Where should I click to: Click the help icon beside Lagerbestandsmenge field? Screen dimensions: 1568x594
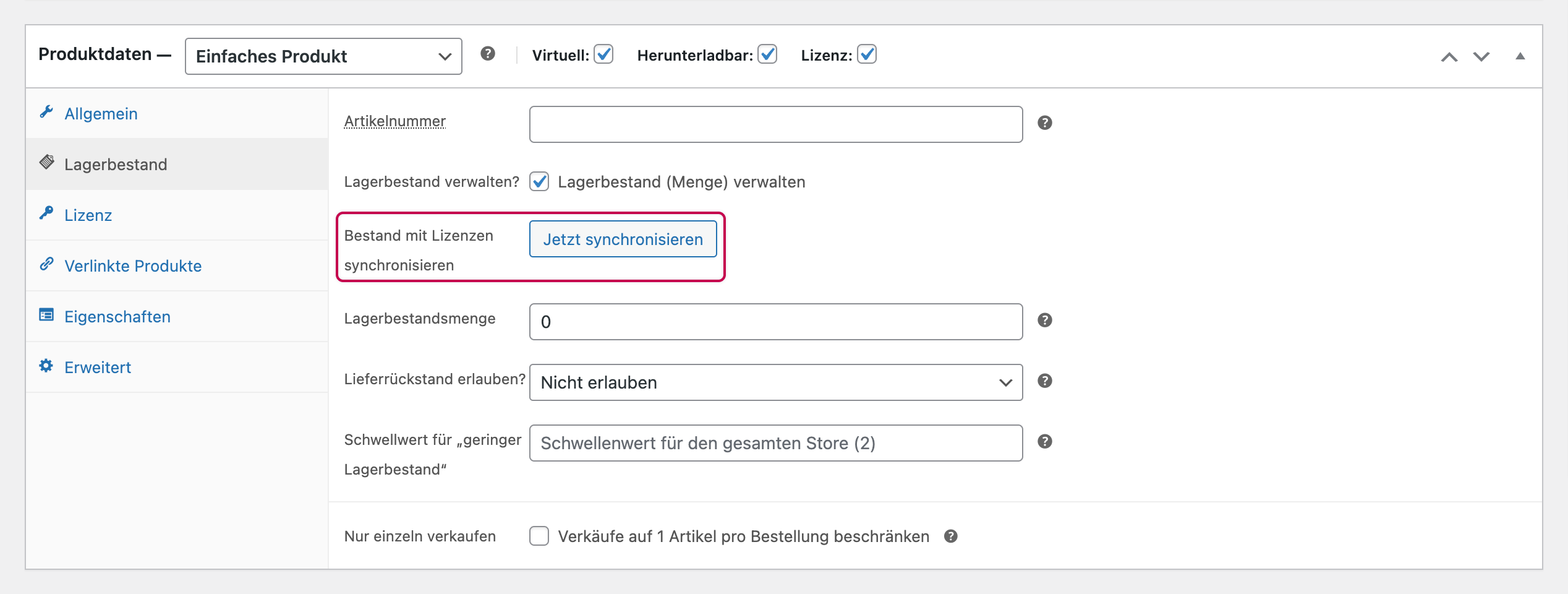tap(1045, 321)
